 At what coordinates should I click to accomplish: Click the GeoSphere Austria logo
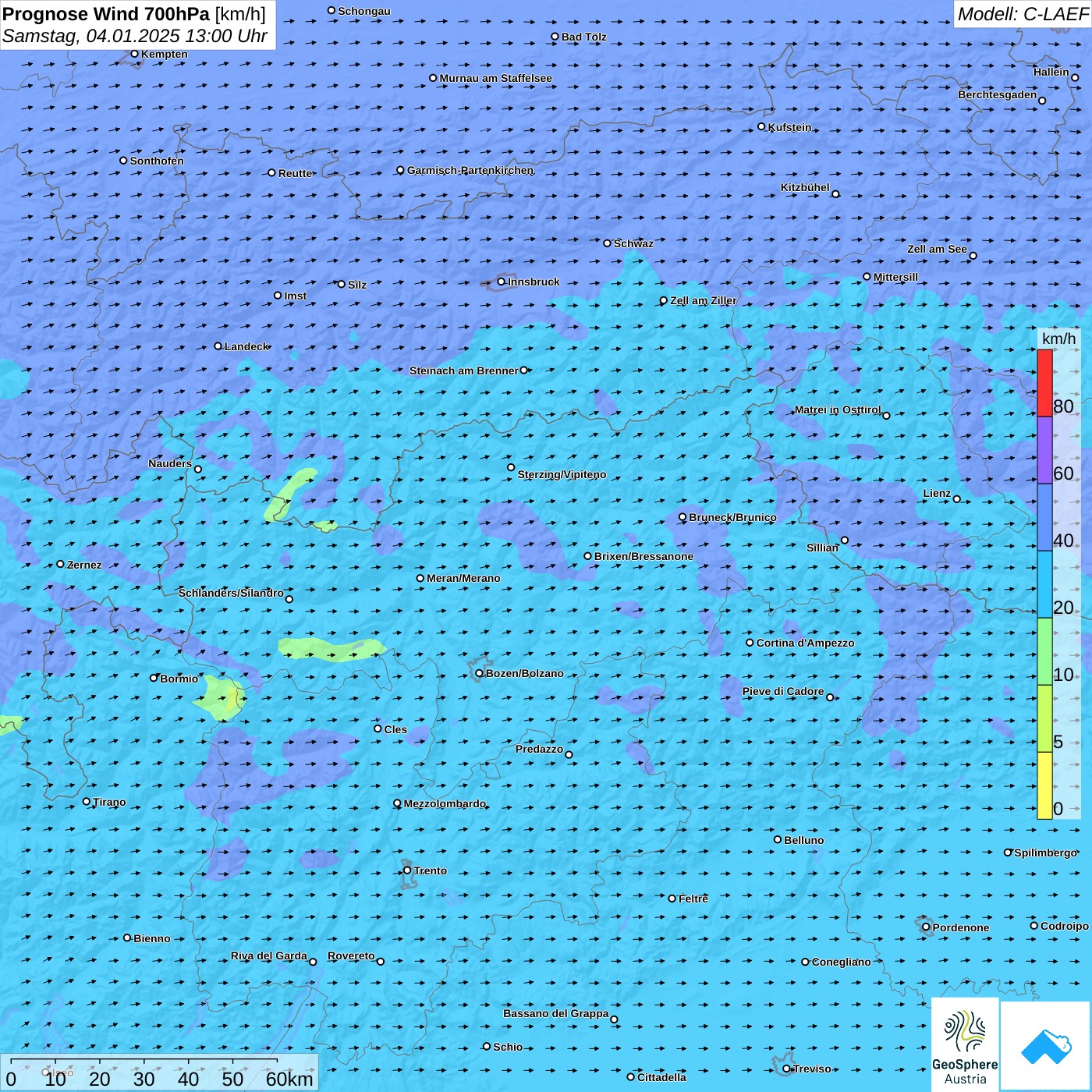point(965,1044)
